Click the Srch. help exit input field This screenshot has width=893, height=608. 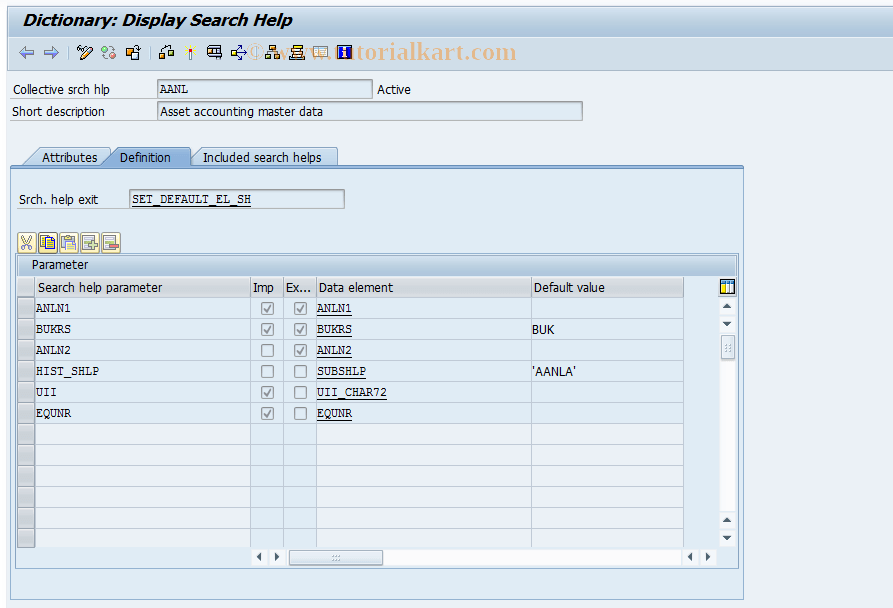pyautogui.click(x=236, y=199)
